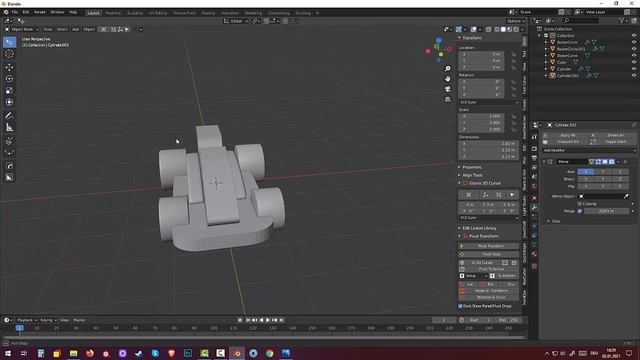Toggle the Merge checkbox in Mirror modifier

[x=580, y=211]
